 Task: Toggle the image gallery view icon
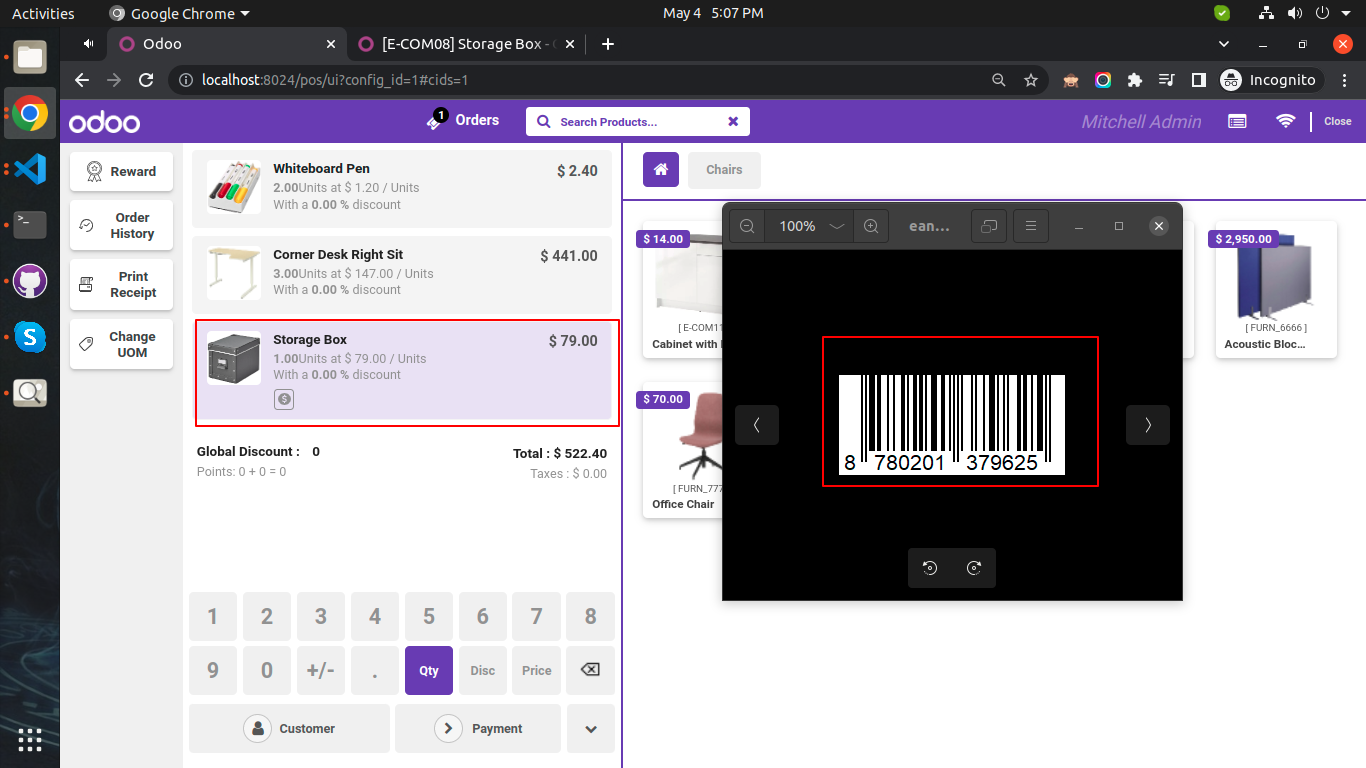[x=988, y=226]
